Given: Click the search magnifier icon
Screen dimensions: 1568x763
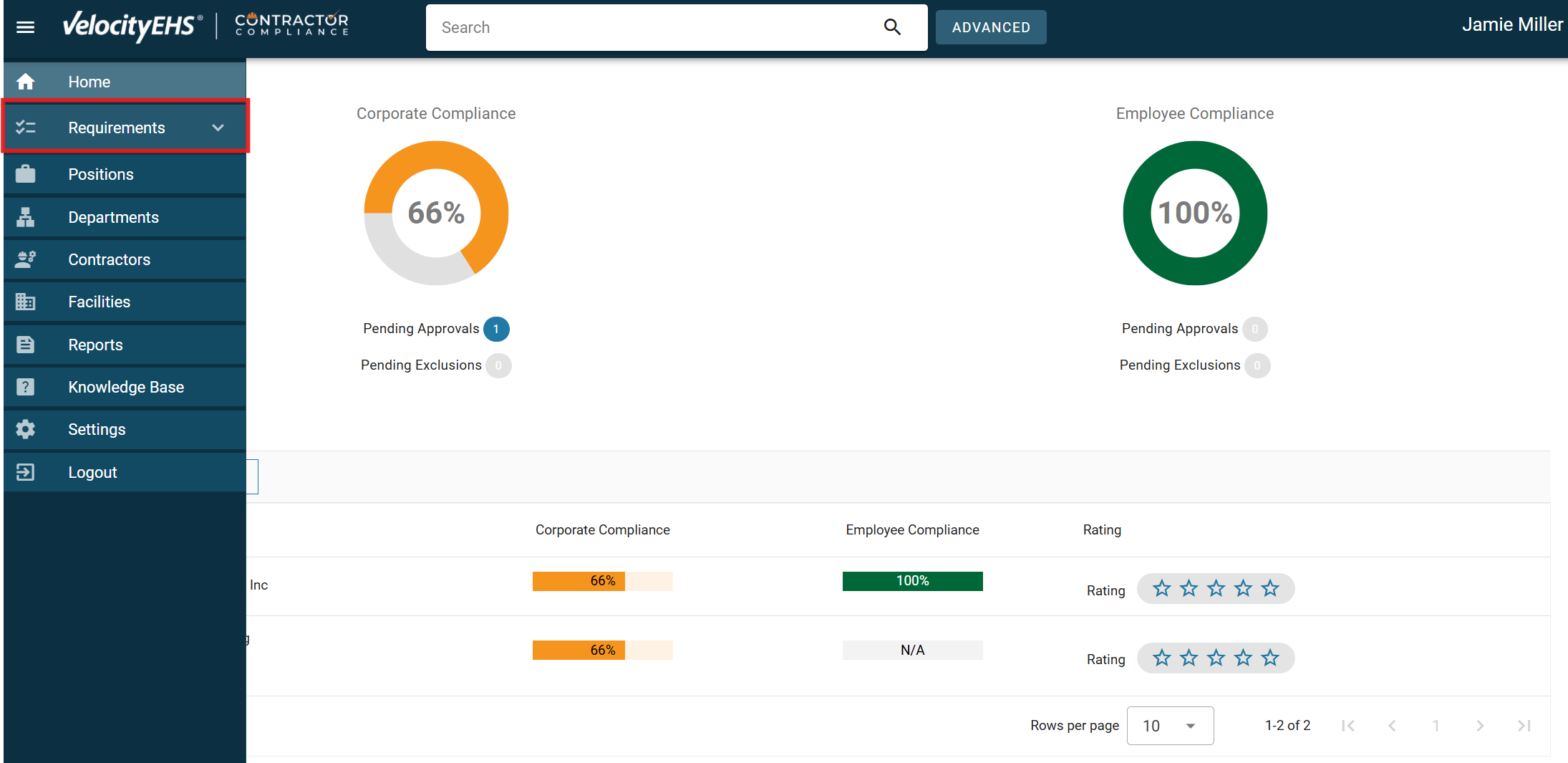Looking at the screenshot, I should pyautogui.click(x=892, y=27).
